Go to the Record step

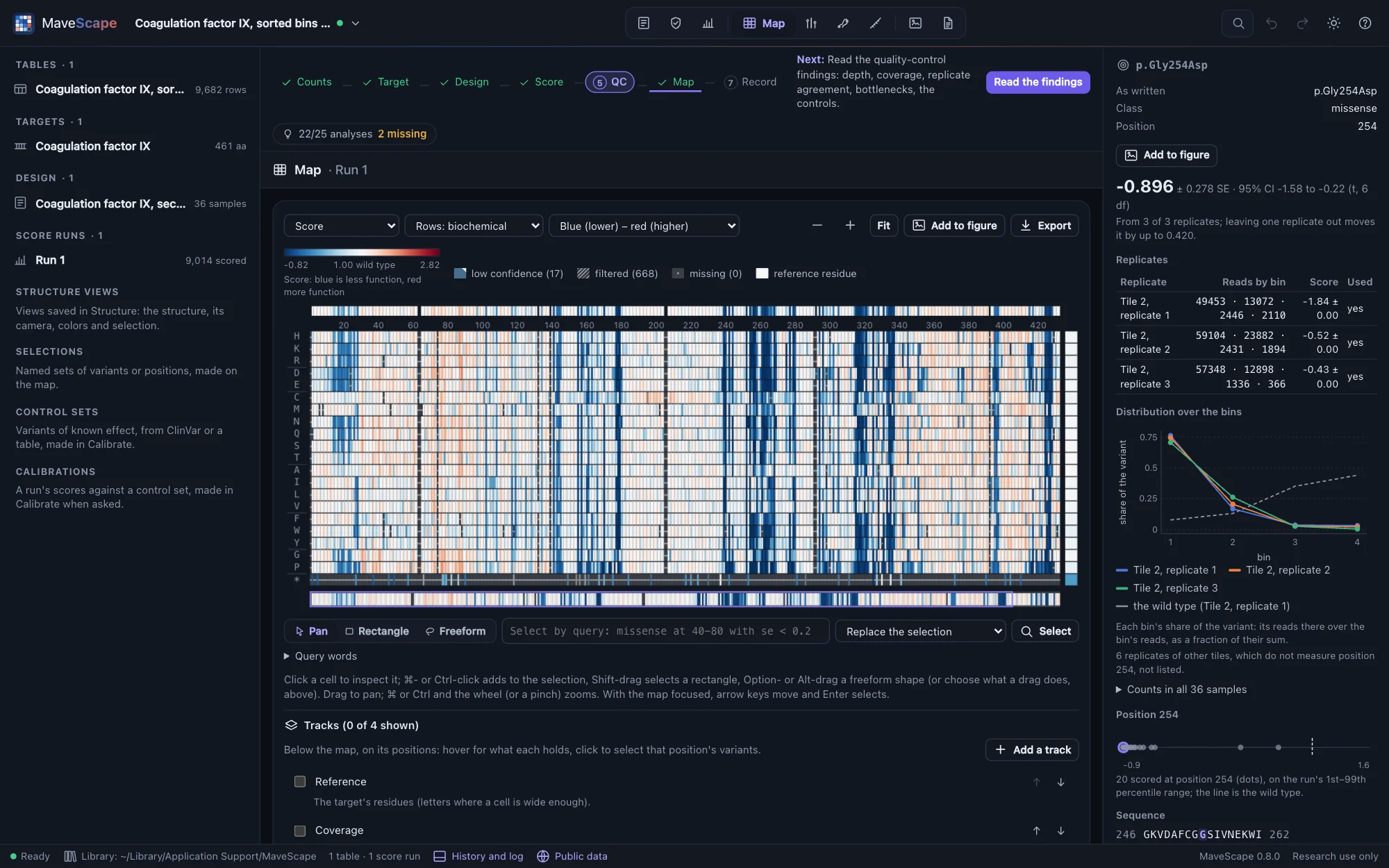tap(750, 82)
